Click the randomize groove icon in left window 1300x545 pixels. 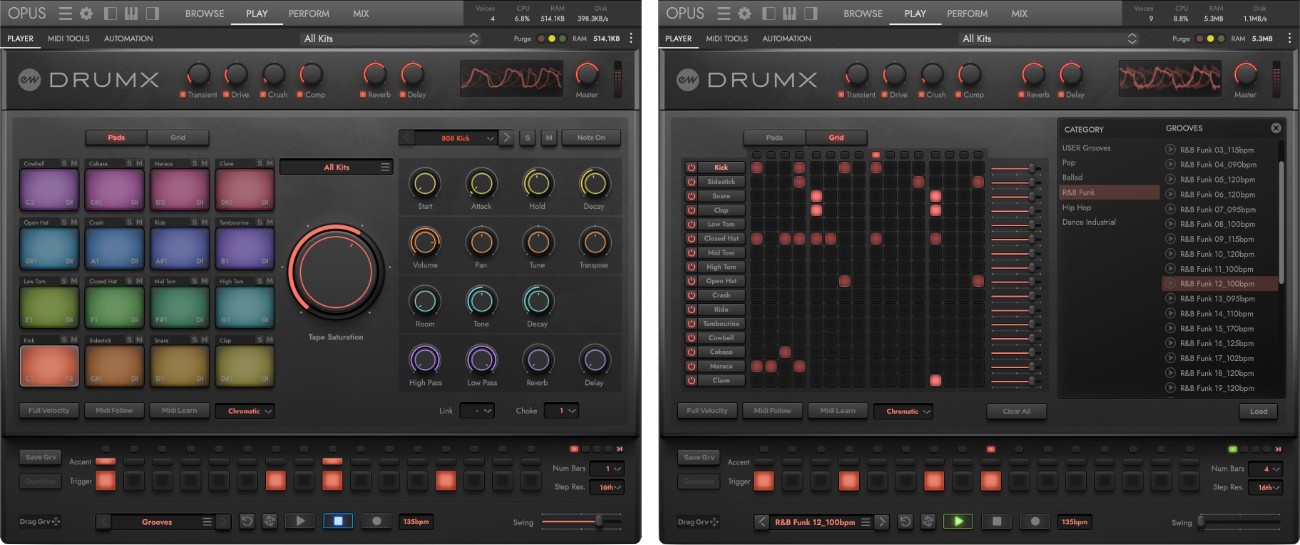click(268, 521)
